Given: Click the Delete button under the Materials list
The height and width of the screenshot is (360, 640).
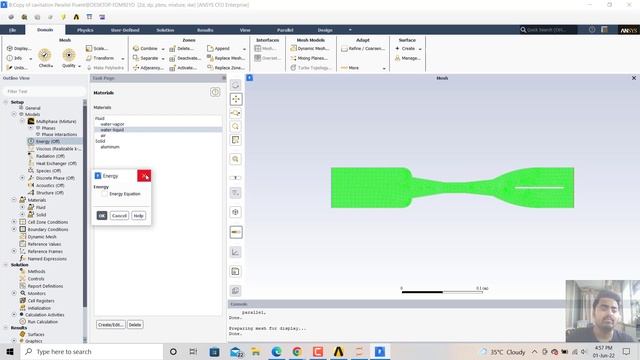Looking at the screenshot, I should pos(135,325).
